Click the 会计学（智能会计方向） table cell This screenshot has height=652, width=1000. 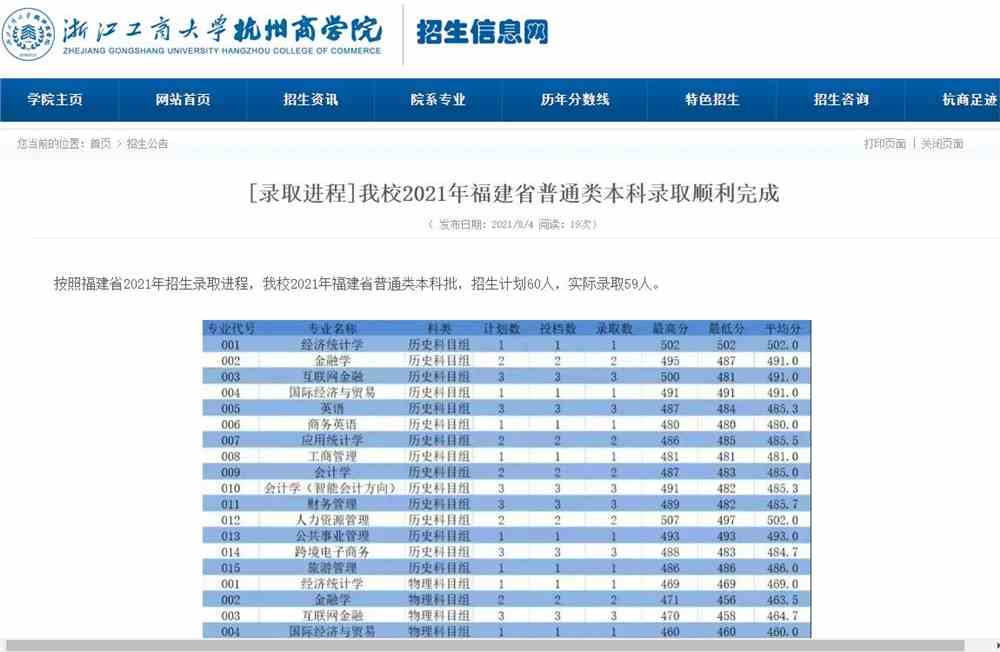[330, 488]
